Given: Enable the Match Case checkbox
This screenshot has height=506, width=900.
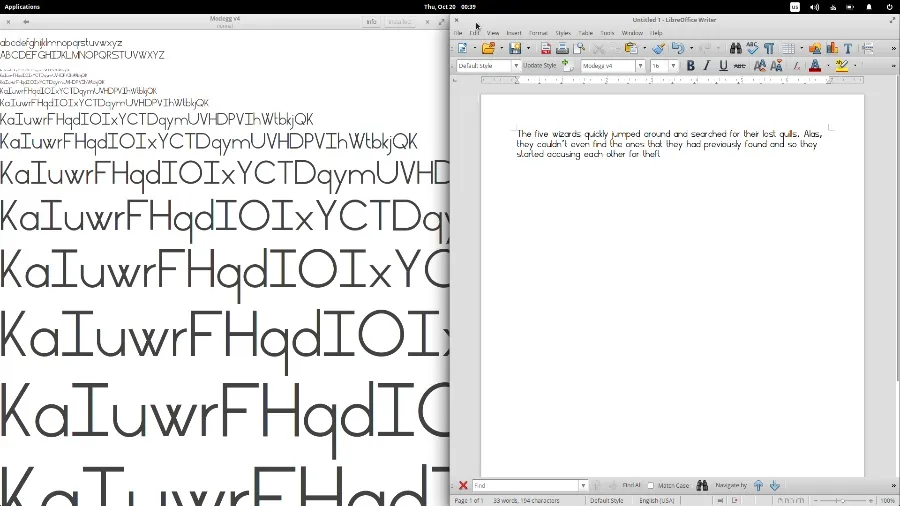Looking at the screenshot, I should coord(651,486).
